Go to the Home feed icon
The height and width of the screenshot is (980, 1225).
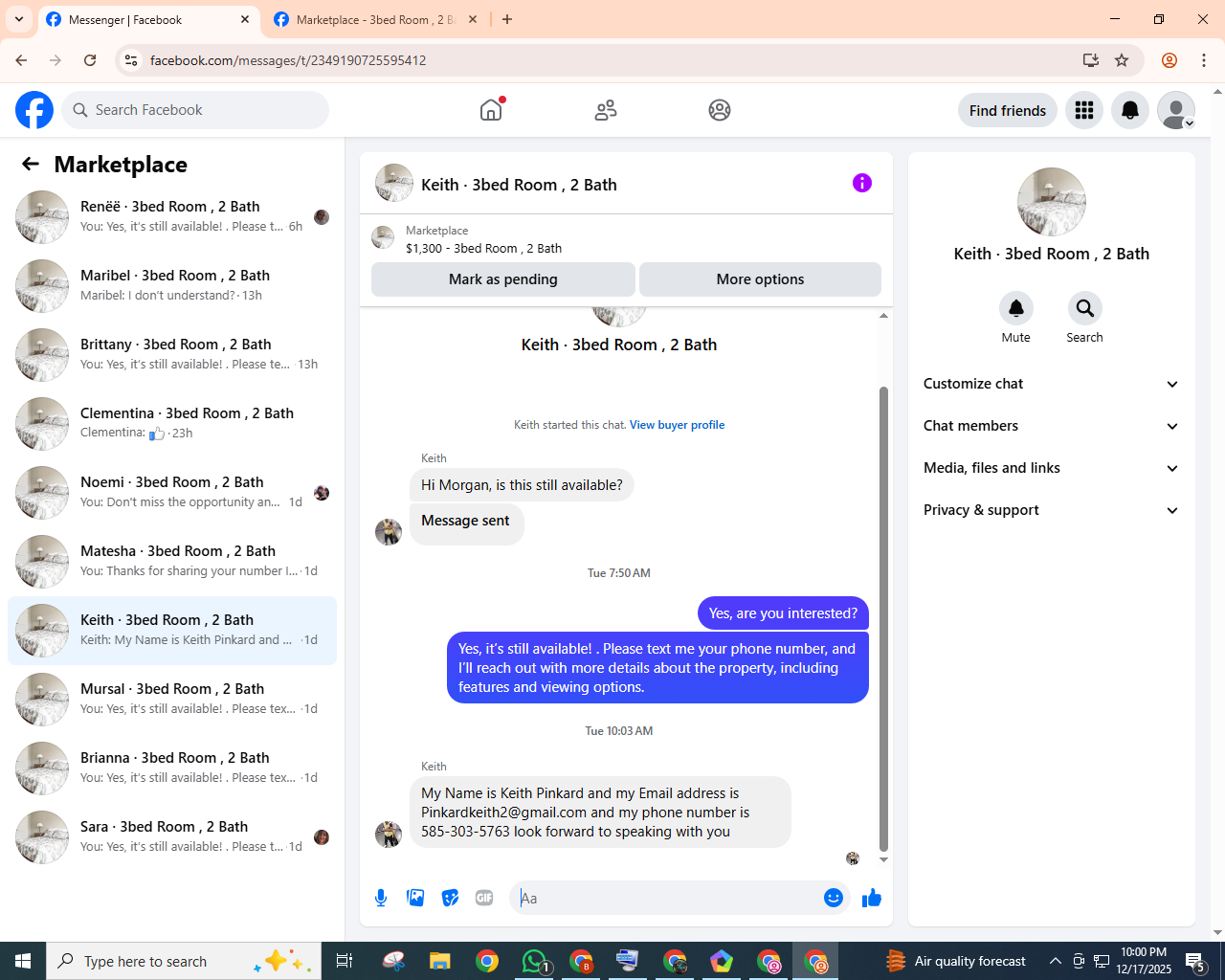491,110
